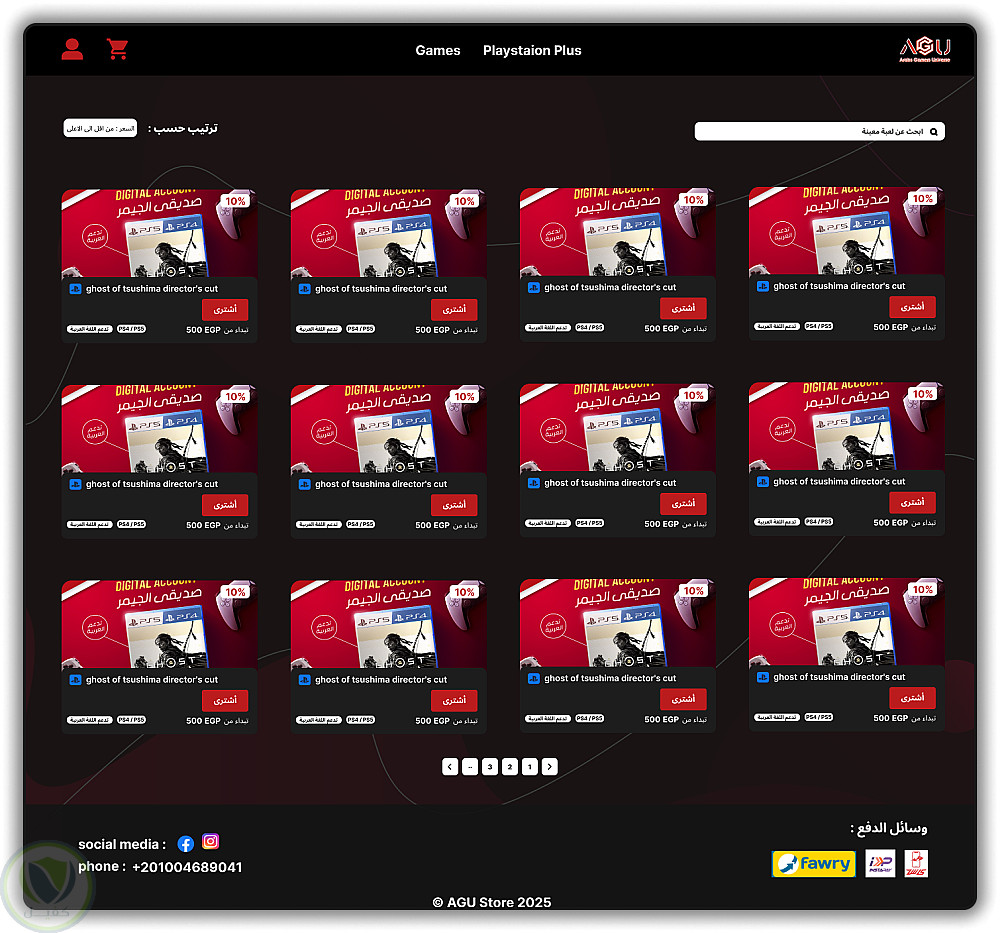Open the price sort order dropdown
The width and height of the screenshot is (1000, 933).
pos(100,128)
